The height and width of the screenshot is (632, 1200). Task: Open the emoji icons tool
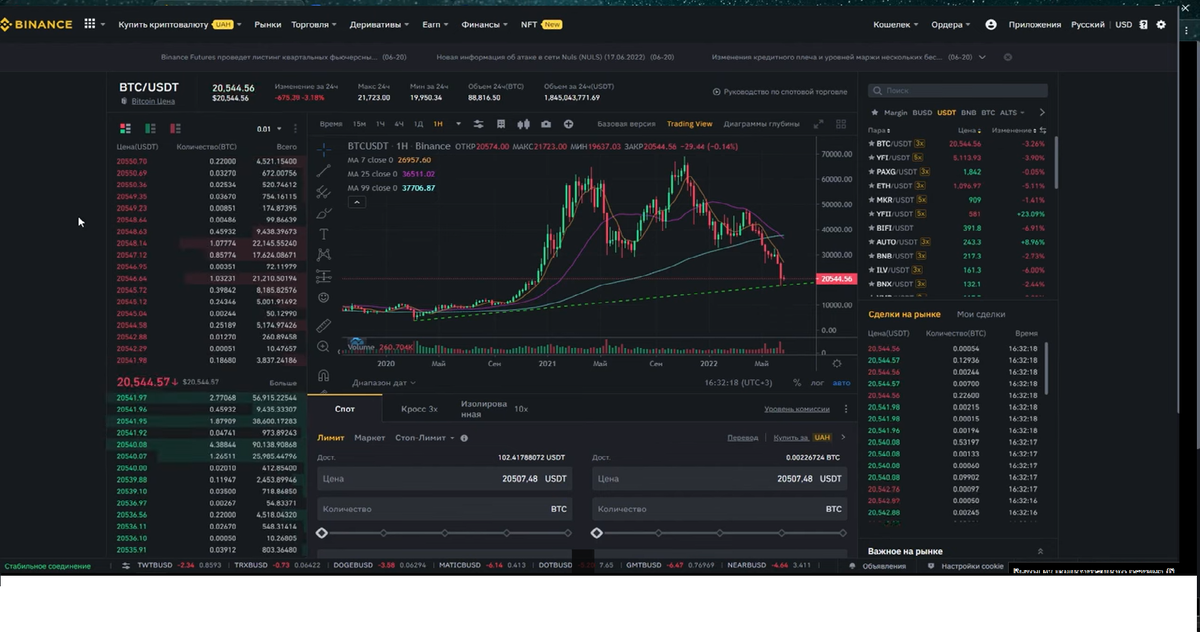click(323, 297)
